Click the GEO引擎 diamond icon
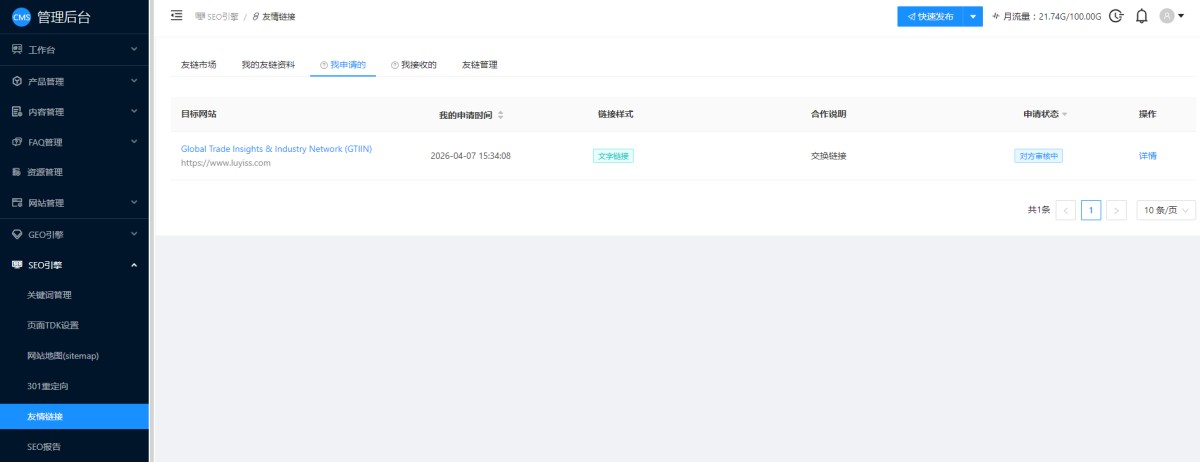Screen dimensions: 1200x462 [17, 234]
